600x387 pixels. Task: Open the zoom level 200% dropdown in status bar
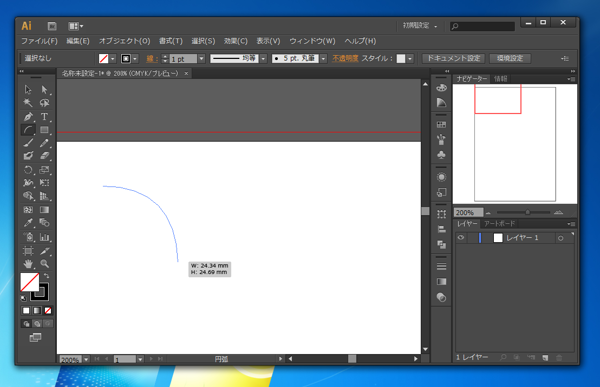point(86,359)
